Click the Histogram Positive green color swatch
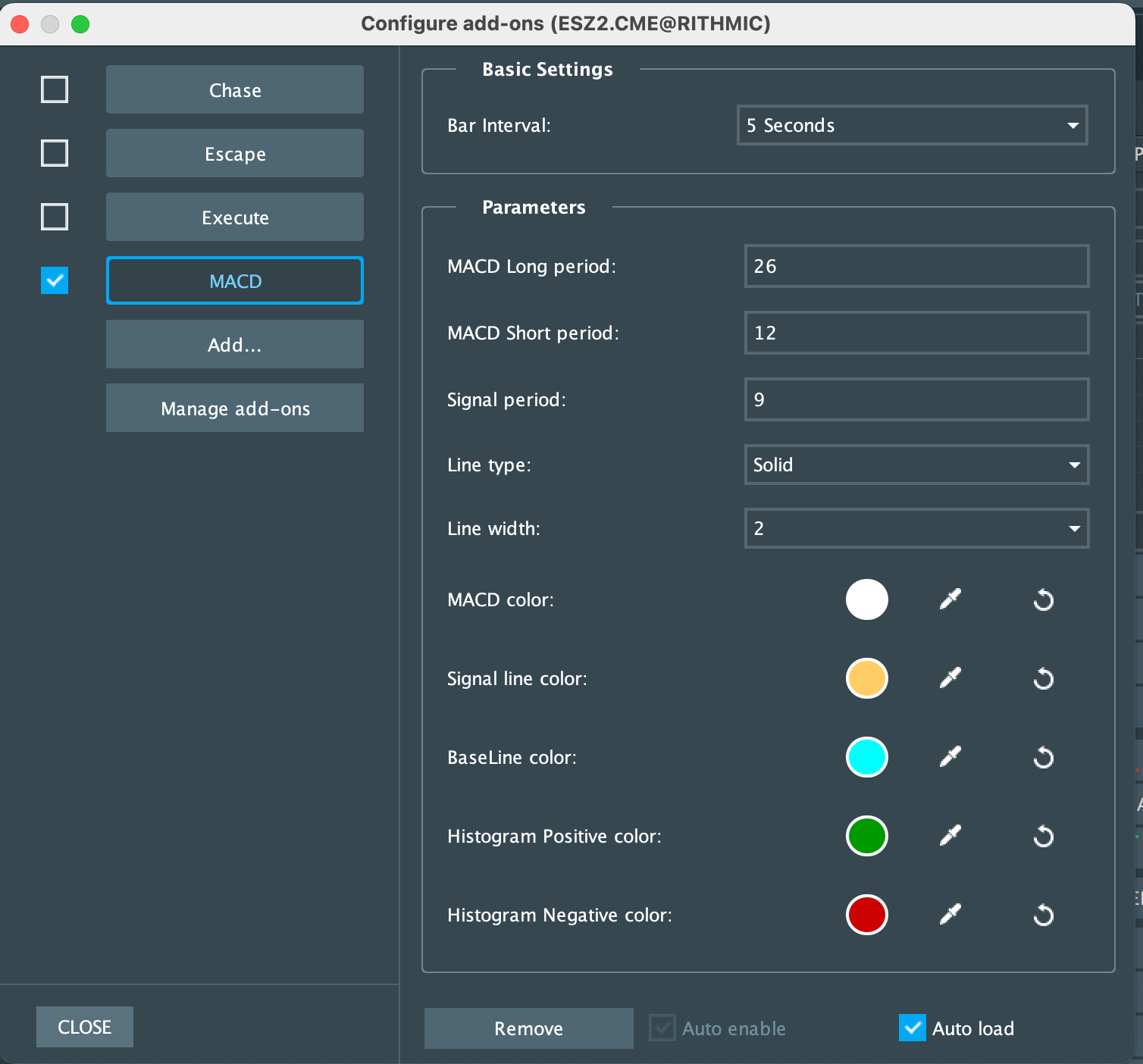The width and height of the screenshot is (1143, 1064). click(x=866, y=836)
